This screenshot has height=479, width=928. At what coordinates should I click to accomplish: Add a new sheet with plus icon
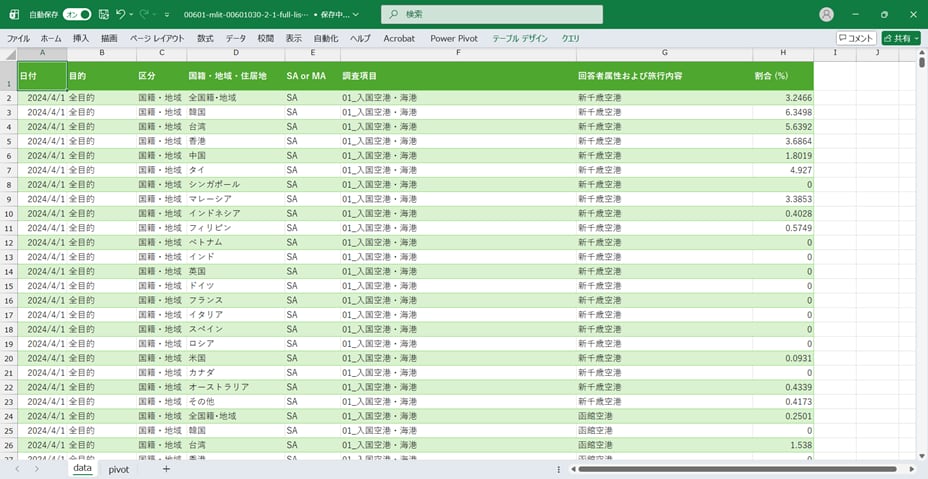tap(166, 468)
